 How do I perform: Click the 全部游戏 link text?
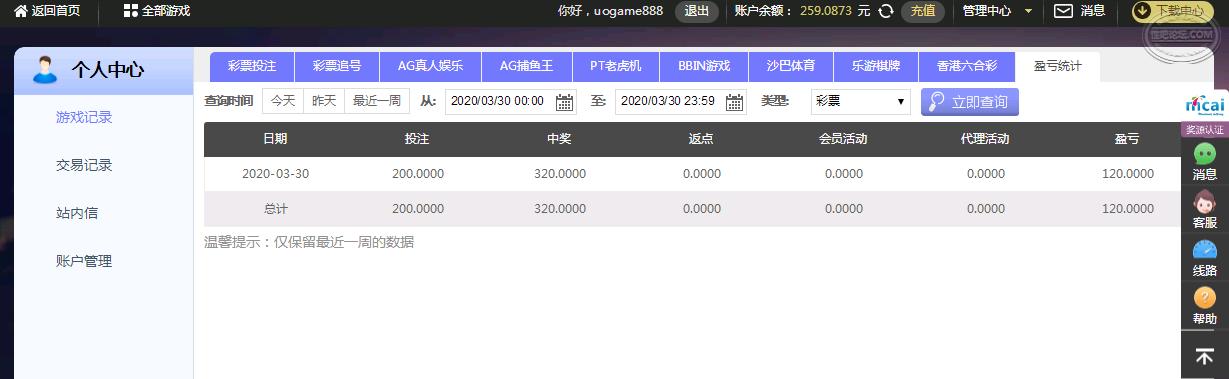(166, 11)
